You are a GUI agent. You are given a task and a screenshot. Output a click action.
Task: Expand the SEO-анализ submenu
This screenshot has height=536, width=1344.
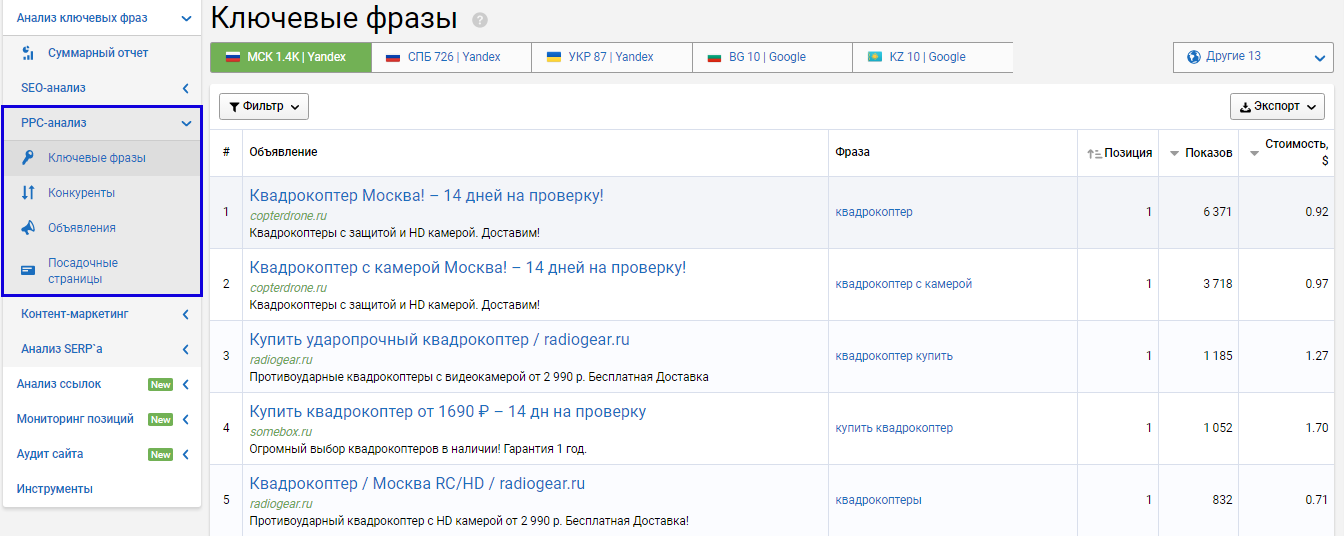(186, 88)
